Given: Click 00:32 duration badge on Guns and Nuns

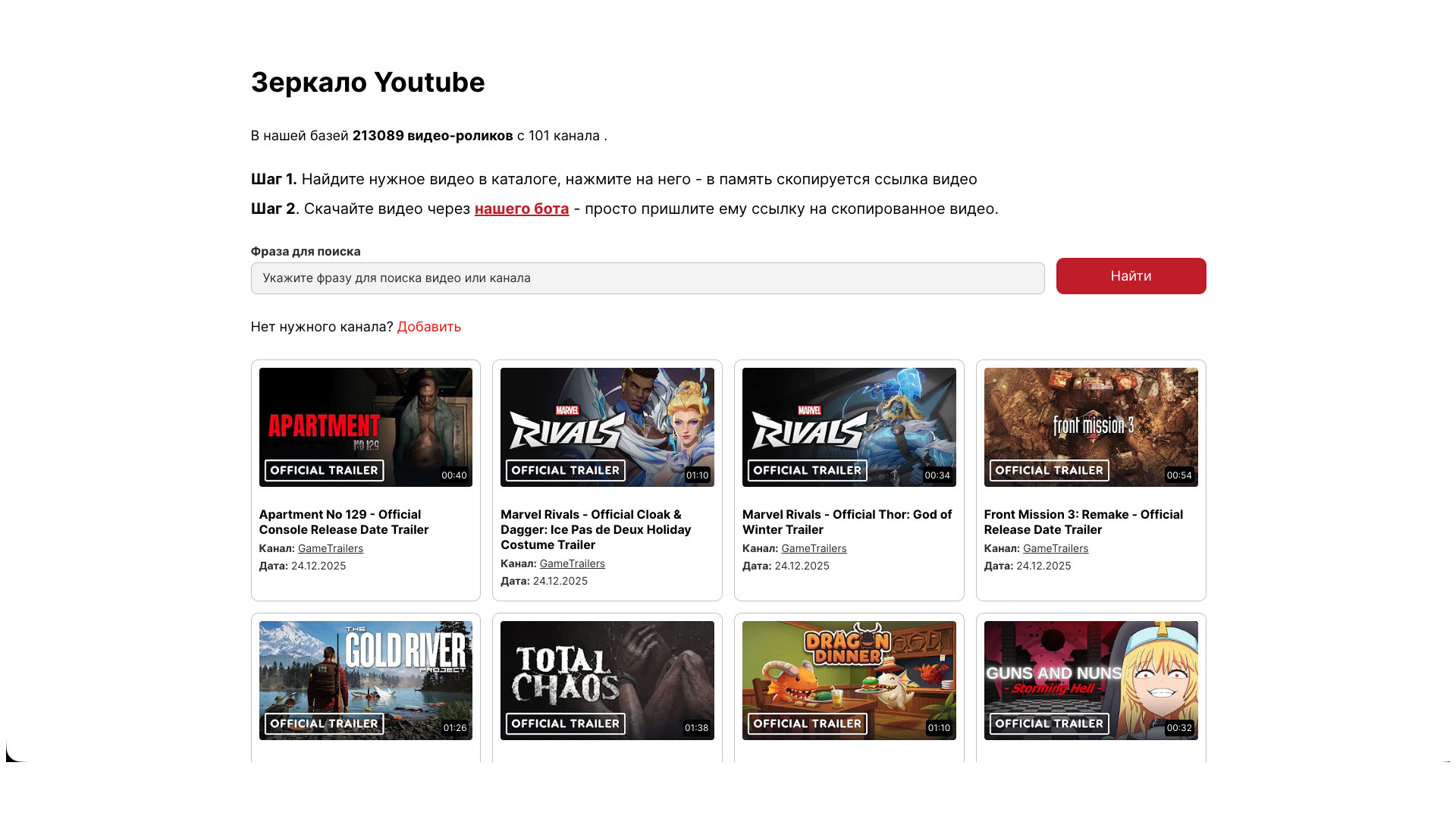Looking at the screenshot, I should point(1179,728).
